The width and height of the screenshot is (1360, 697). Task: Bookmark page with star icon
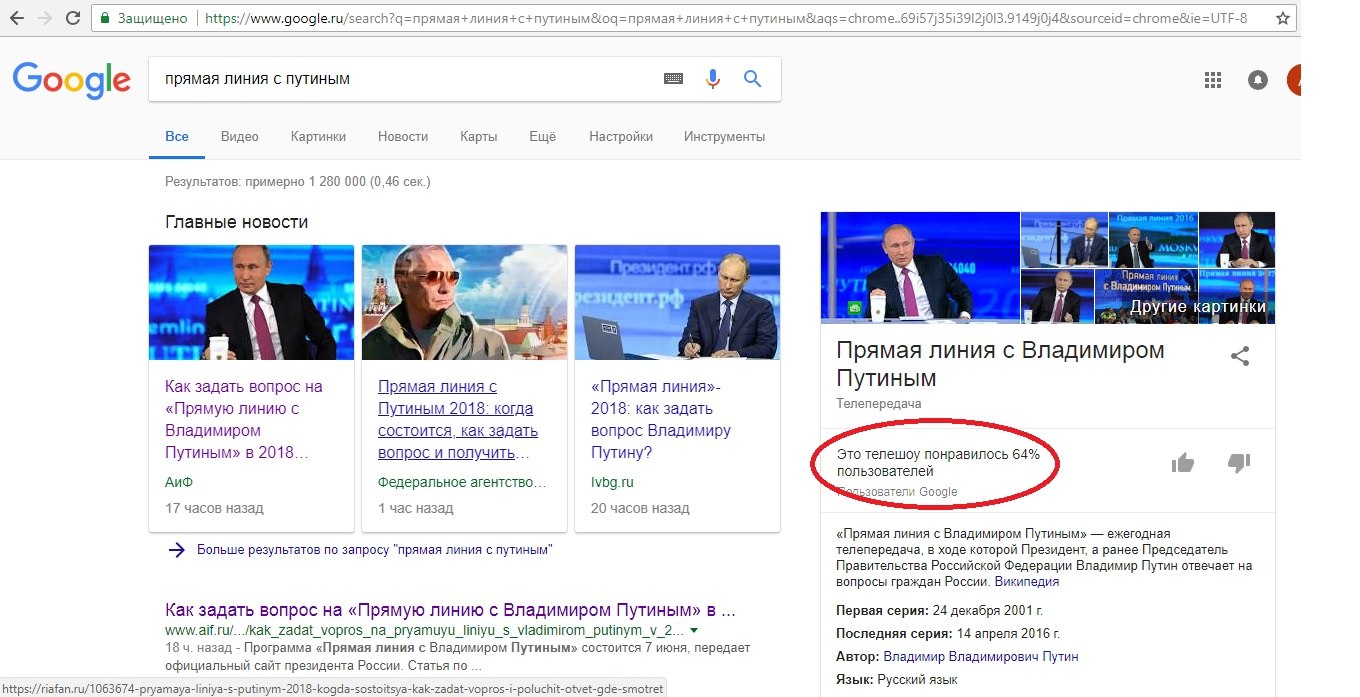click(1283, 18)
